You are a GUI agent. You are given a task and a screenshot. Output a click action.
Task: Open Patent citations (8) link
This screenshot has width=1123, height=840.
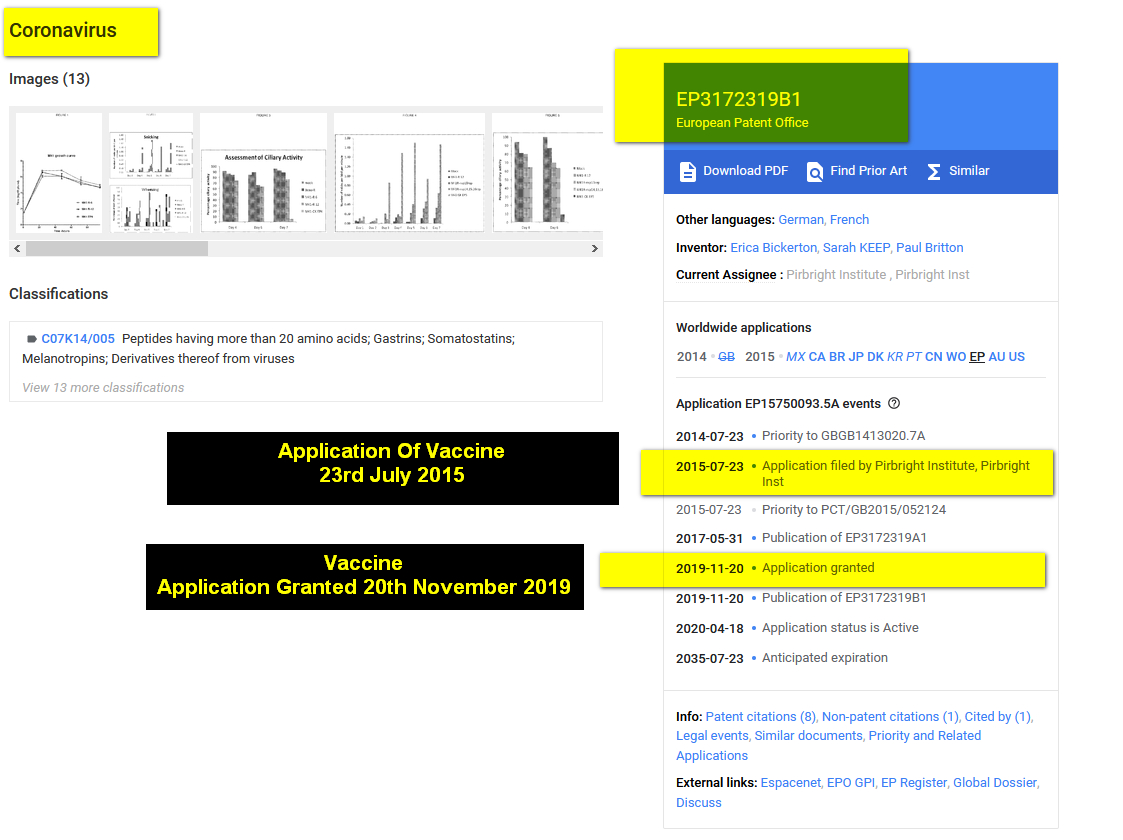pyautogui.click(x=761, y=717)
